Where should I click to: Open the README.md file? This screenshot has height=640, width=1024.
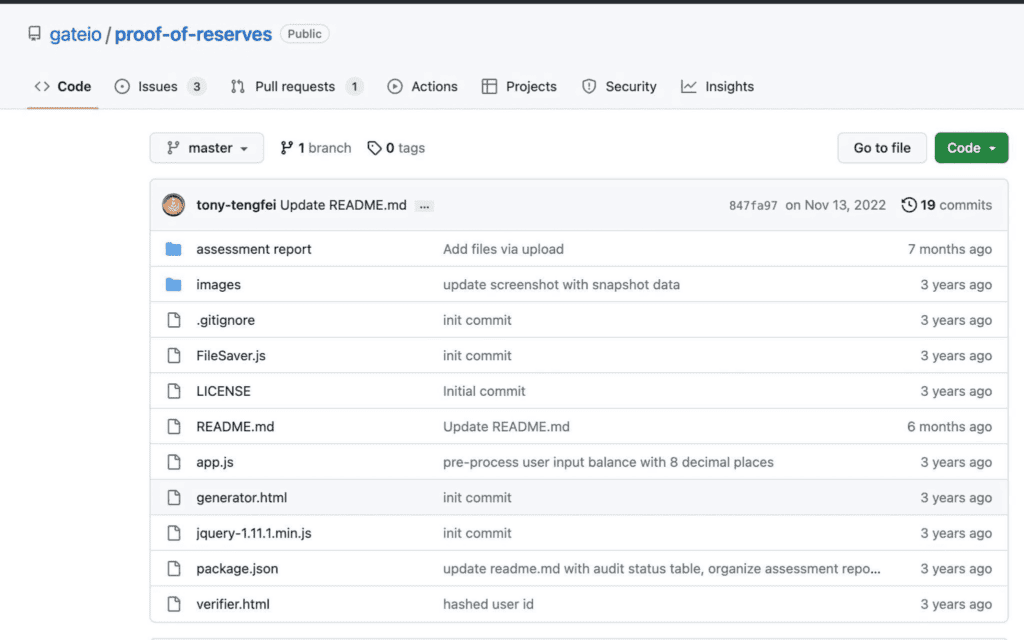(235, 426)
